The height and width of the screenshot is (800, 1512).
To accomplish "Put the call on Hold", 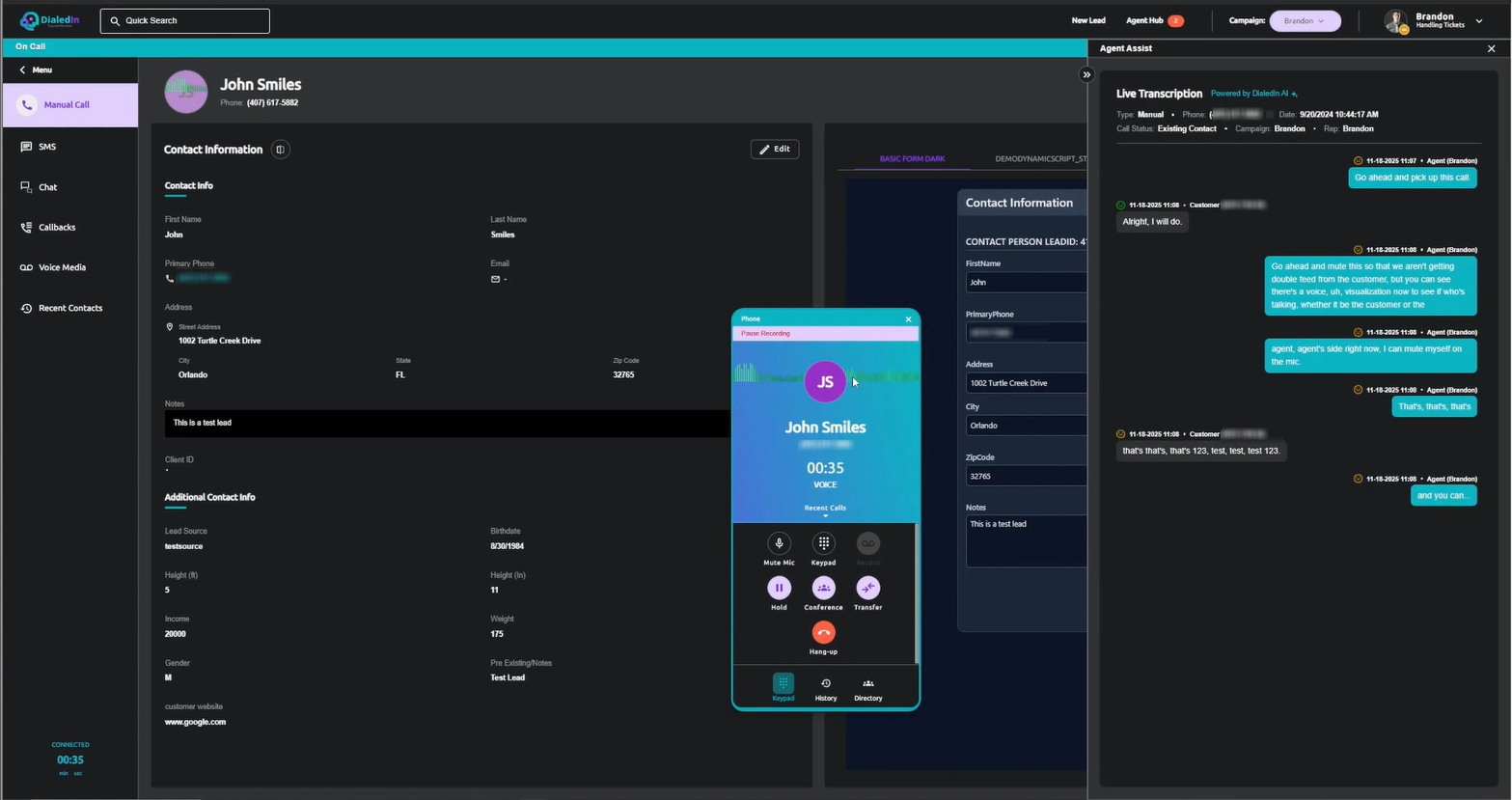I will pos(779,588).
